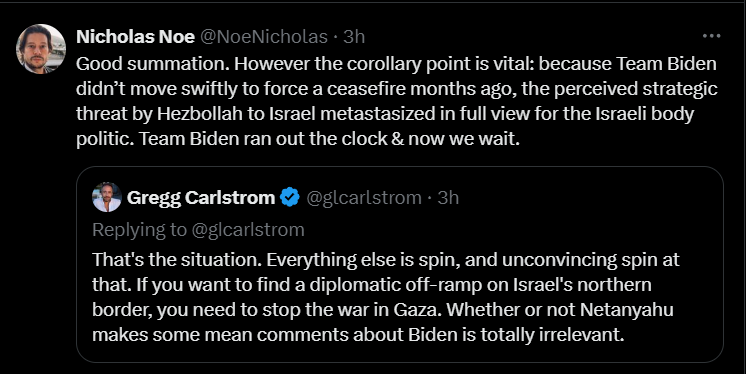Click @glcarlstrom in the Replying to line
This screenshot has width=746, height=374.
(x=248, y=230)
